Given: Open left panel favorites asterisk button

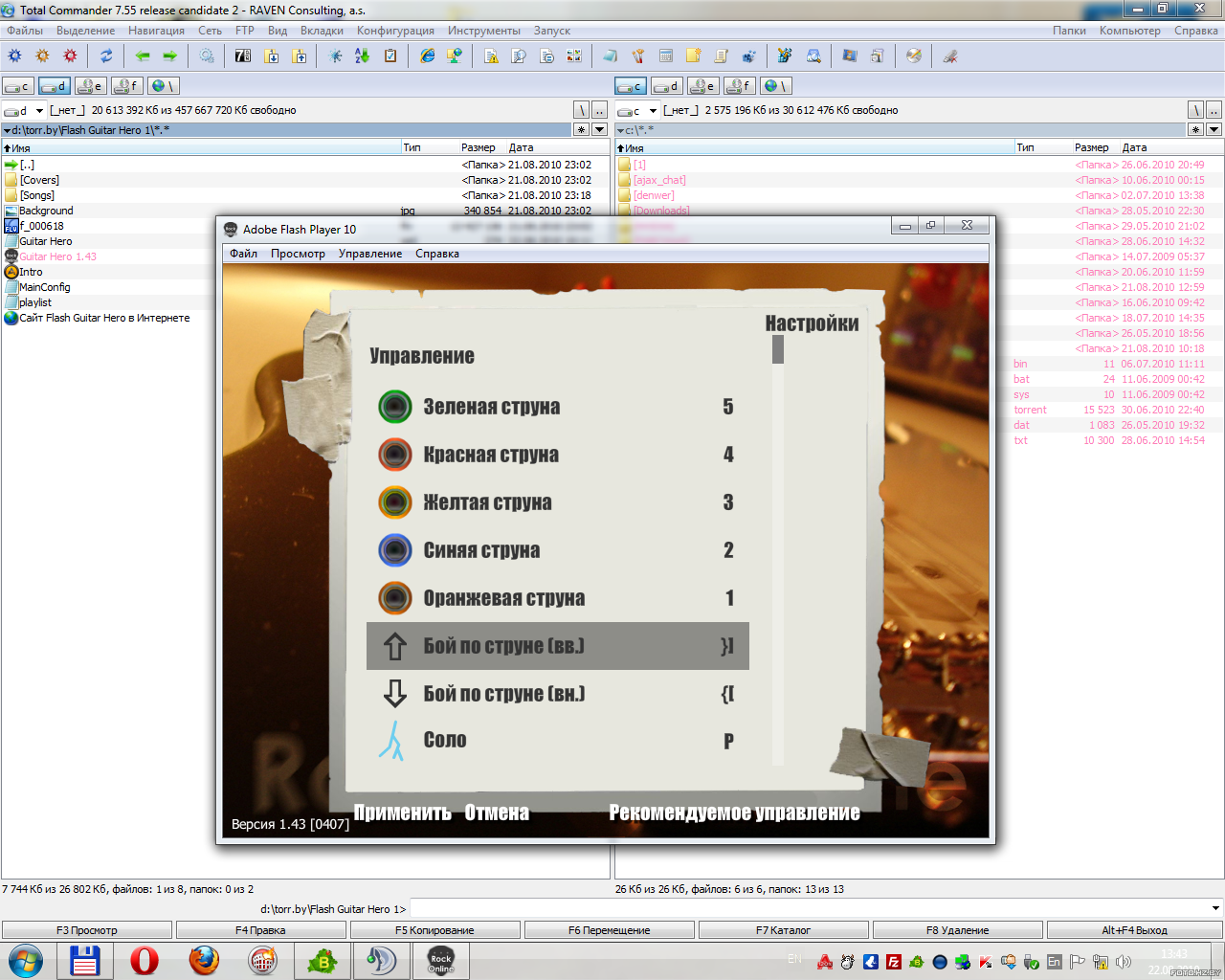Looking at the screenshot, I should pyautogui.click(x=581, y=129).
